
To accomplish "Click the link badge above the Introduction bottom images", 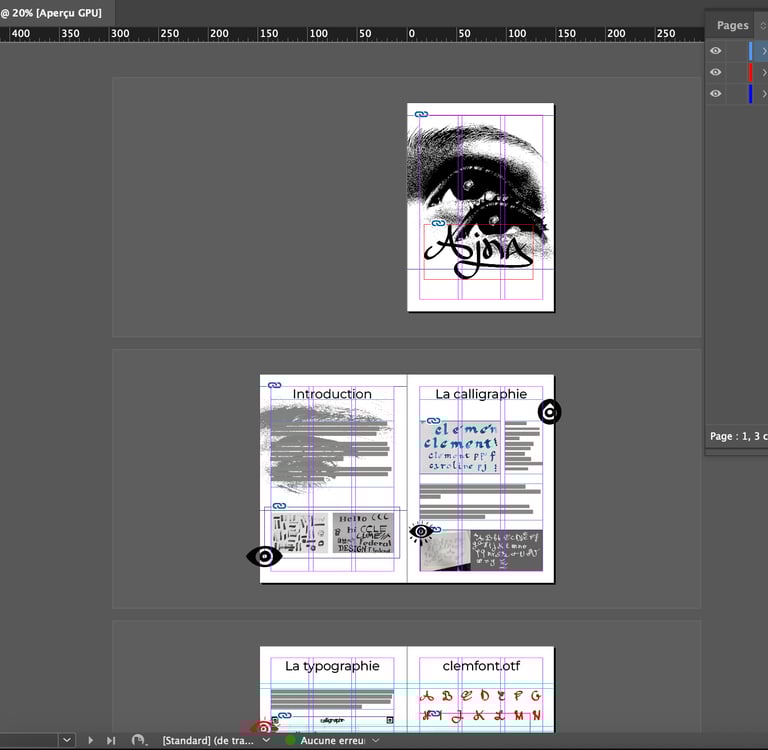I will (279, 506).
